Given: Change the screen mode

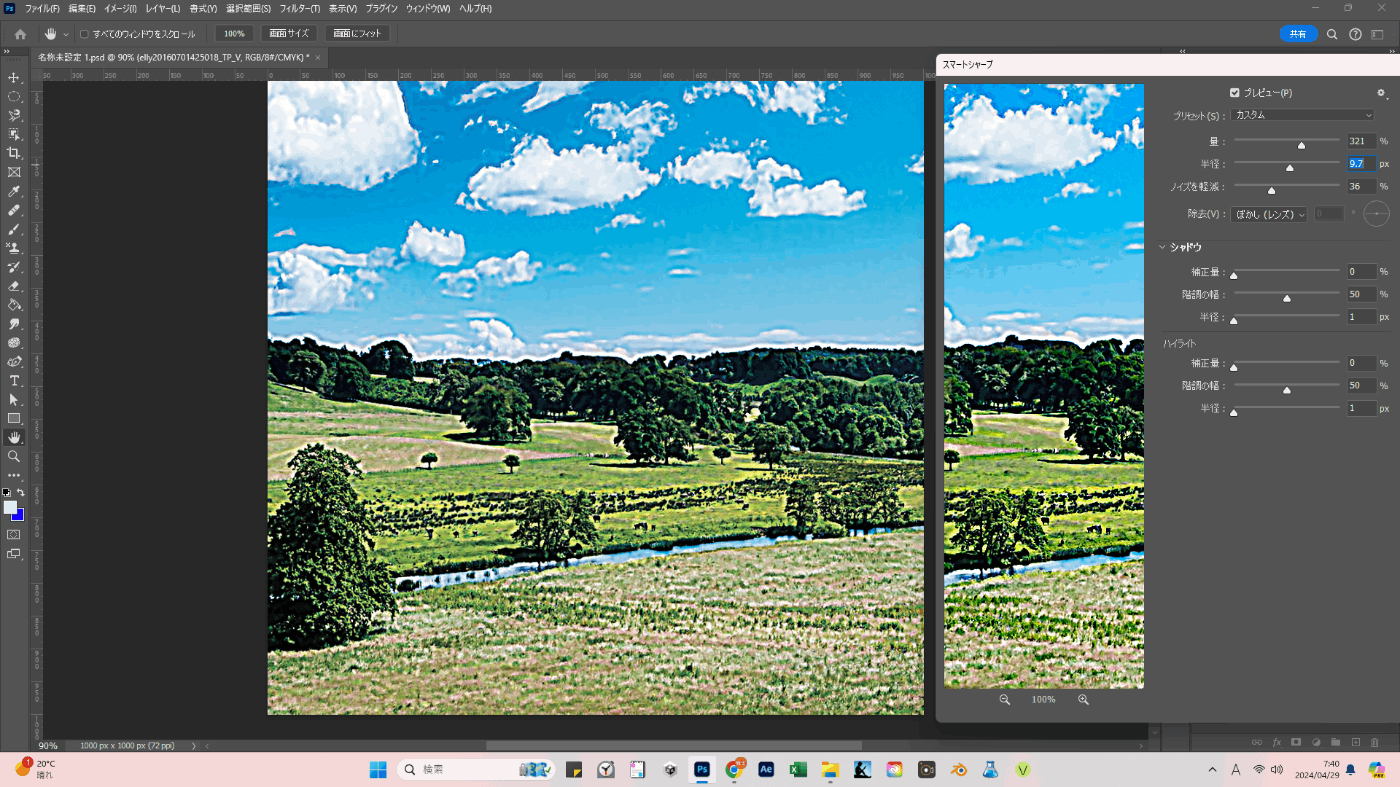Looking at the screenshot, I should pos(14,554).
